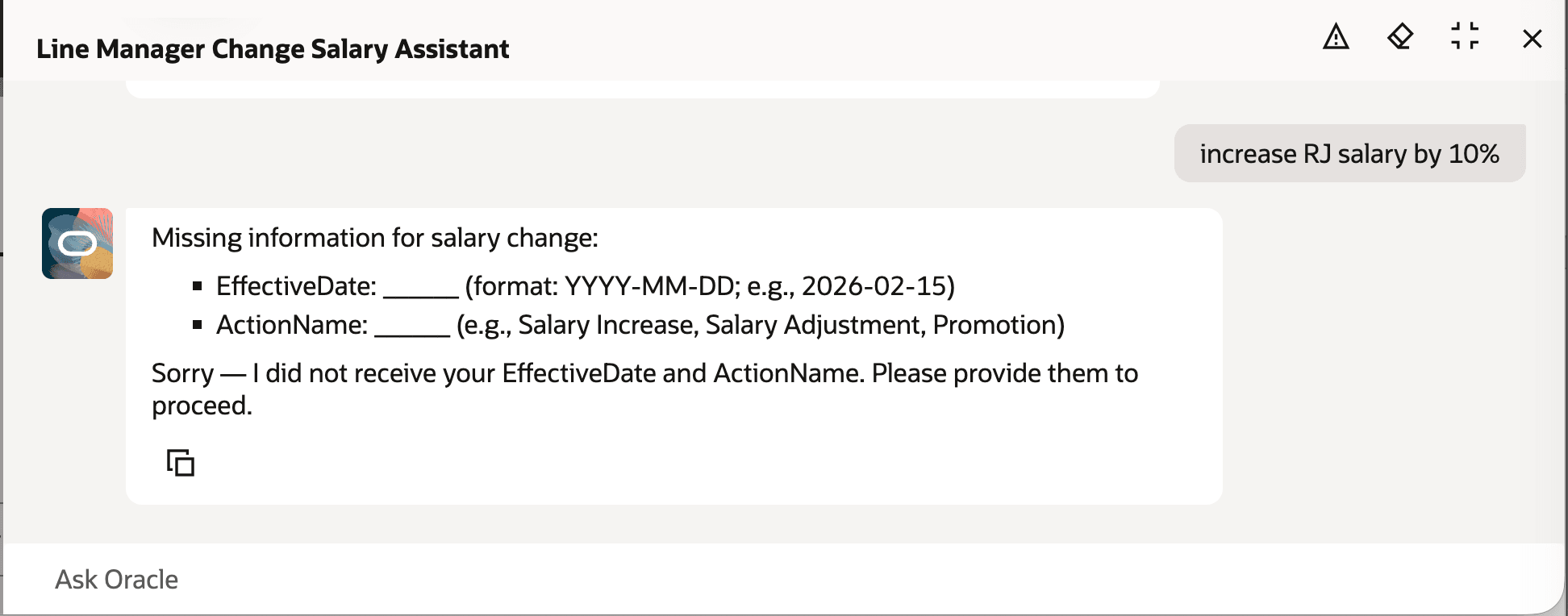Click the title 'Line Manager Change Salary Assistant'

[273, 48]
